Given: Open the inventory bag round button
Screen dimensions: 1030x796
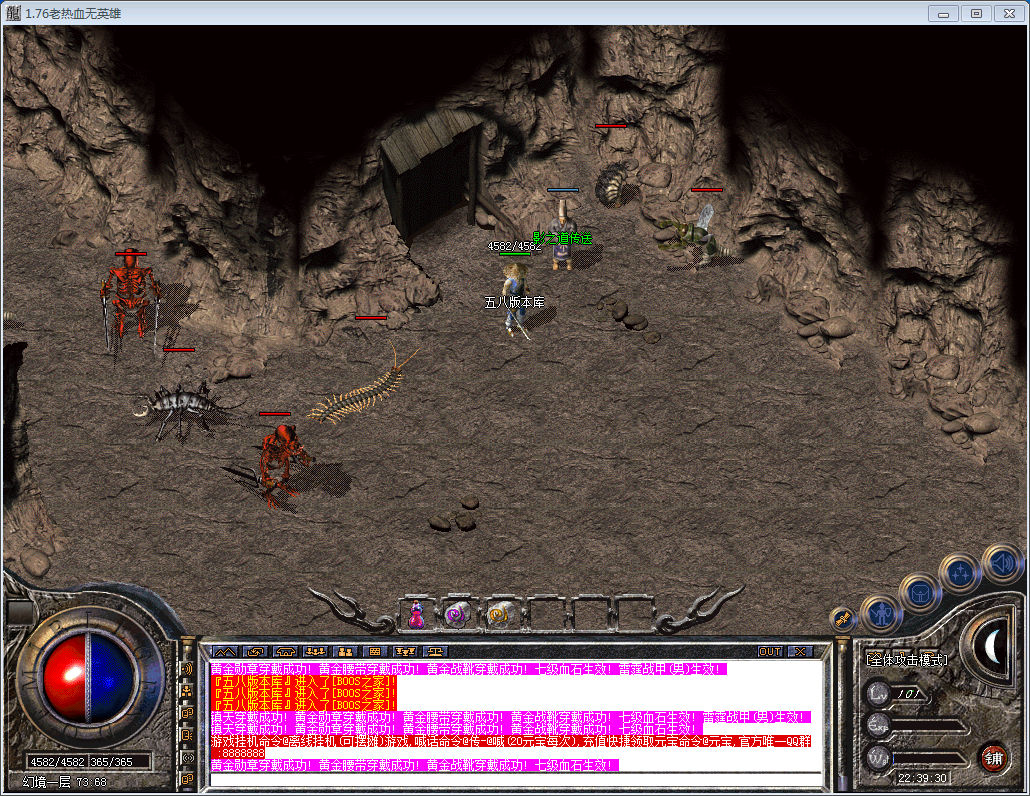Looking at the screenshot, I should pos(919,594).
